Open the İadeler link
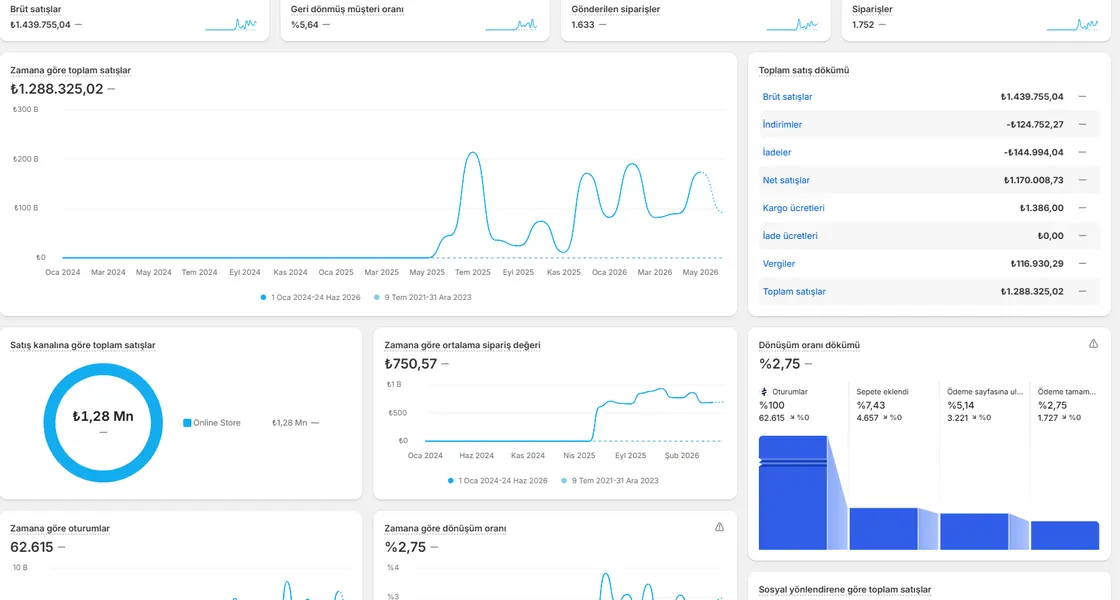The width and height of the screenshot is (1120, 600). click(x=776, y=152)
